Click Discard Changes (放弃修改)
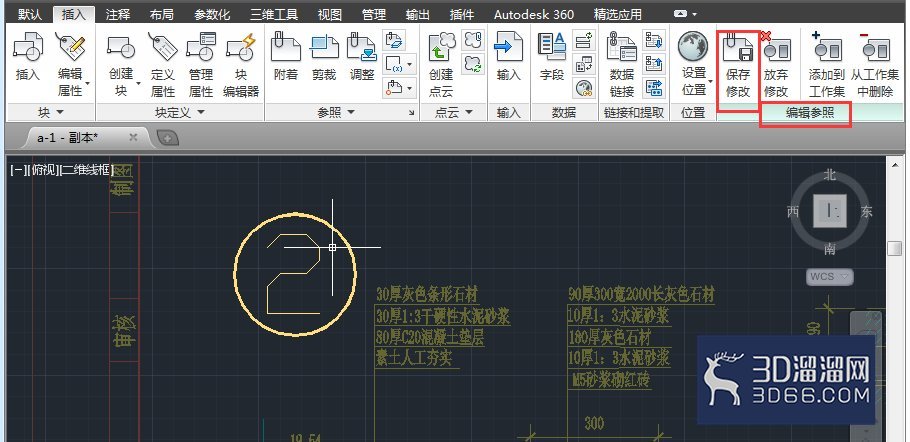The image size is (910, 442). pyautogui.click(x=776, y=65)
